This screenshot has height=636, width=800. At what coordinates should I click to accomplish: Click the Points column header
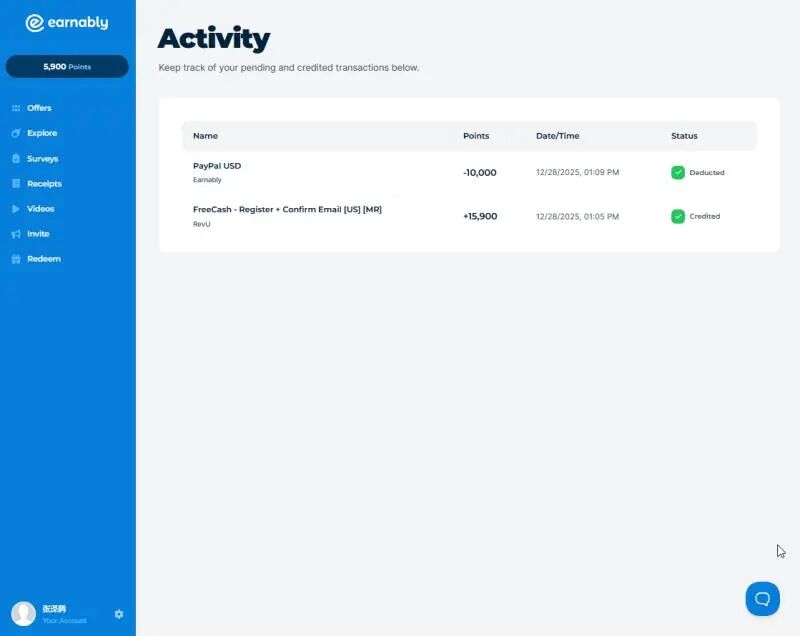click(x=476, y=136)
